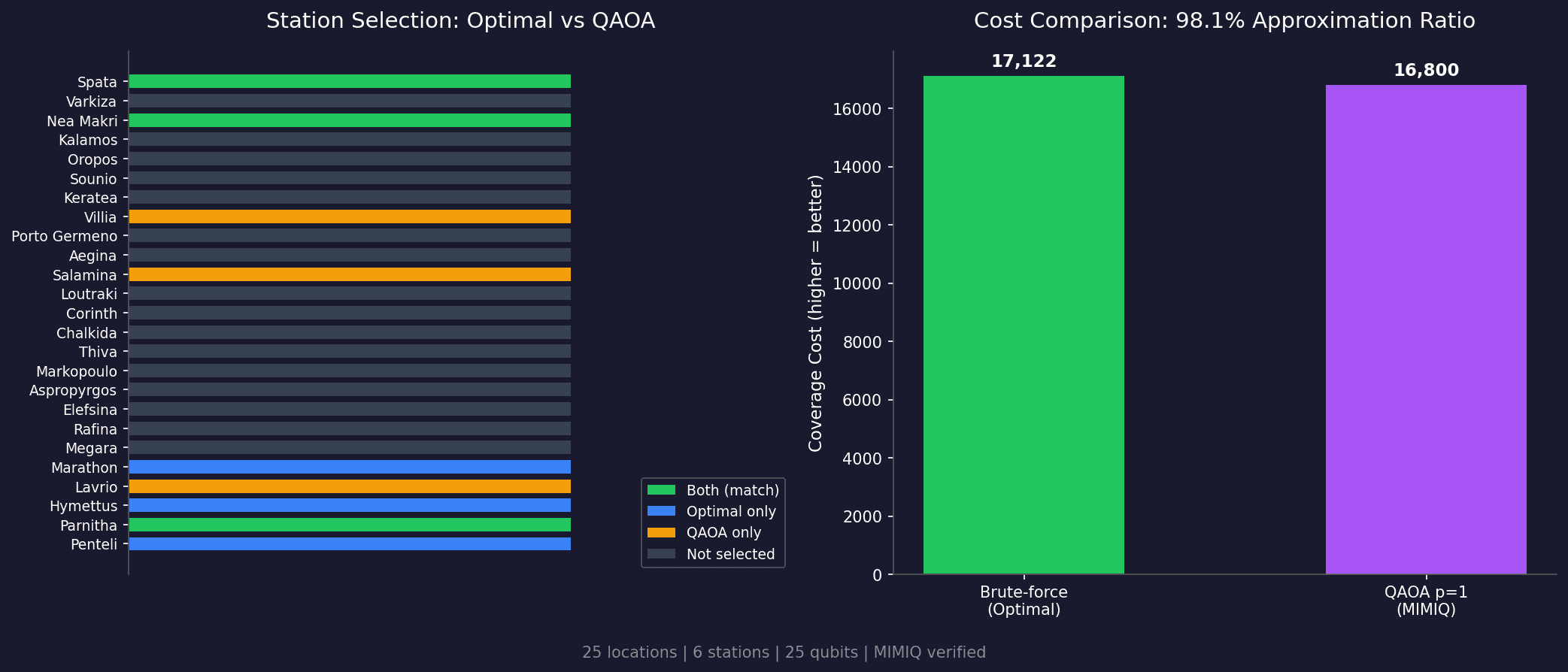Click the 'Elefsina' station label
1568x672 pixels.
point(90,410)
